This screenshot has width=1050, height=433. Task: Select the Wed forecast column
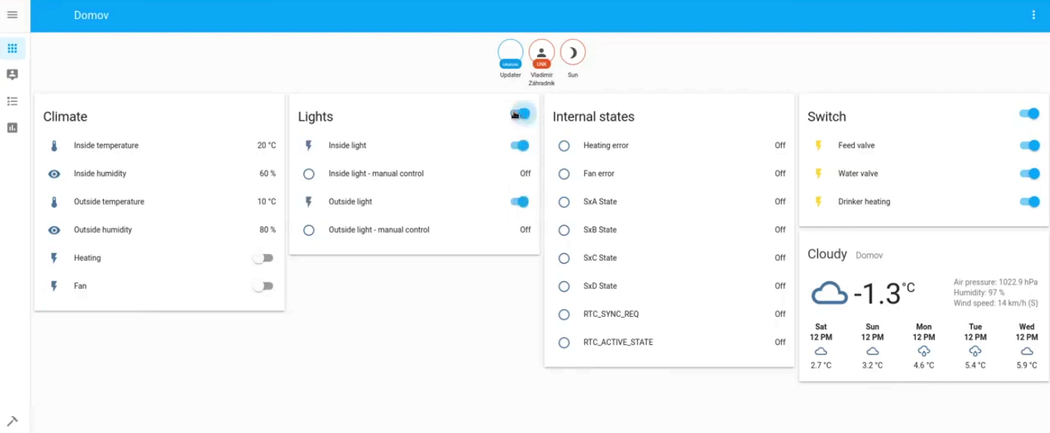tap(1026, 345)
